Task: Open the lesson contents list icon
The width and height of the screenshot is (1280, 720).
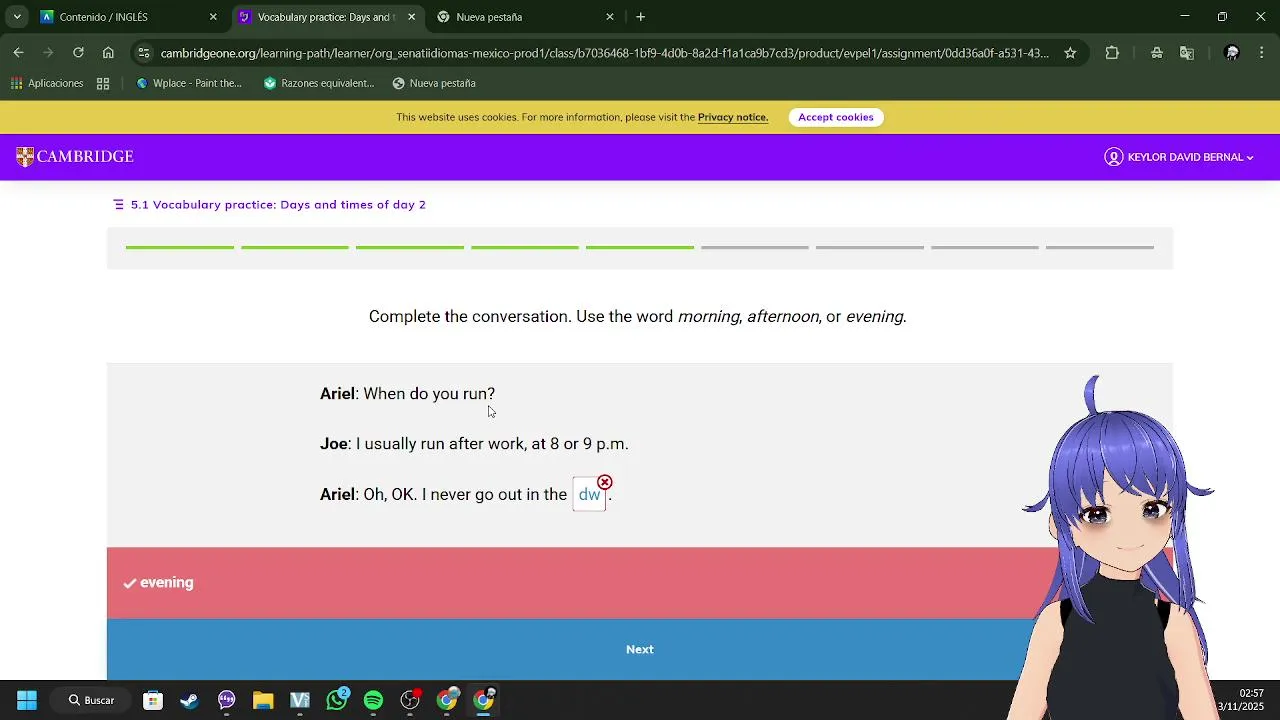Action: coord(118,204)
